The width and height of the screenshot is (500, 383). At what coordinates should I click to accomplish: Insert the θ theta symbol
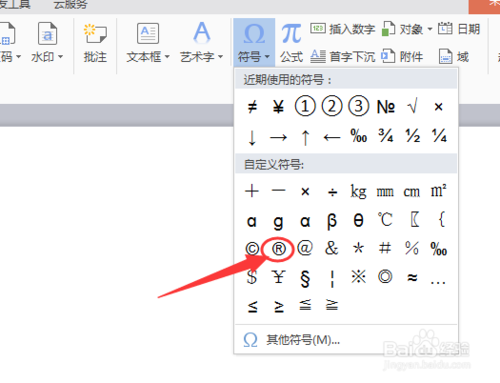[358, 220]
